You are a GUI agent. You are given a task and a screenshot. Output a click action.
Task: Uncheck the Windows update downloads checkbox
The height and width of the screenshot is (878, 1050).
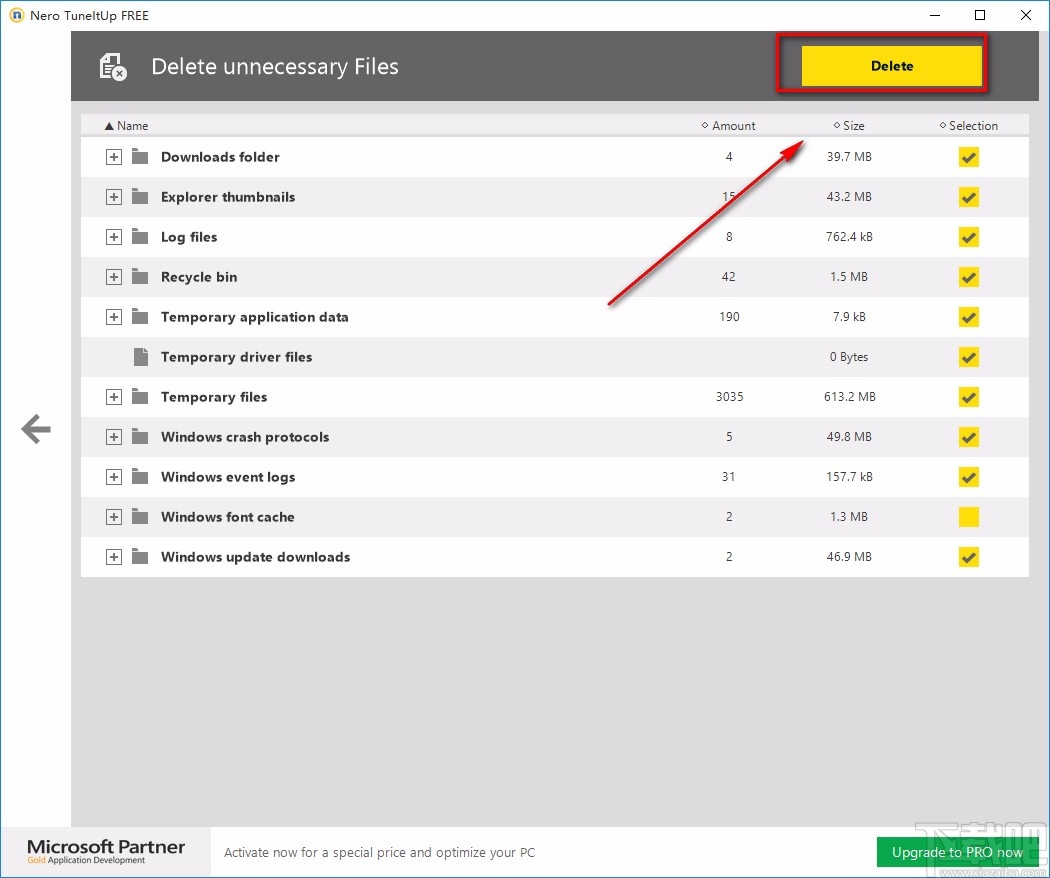[968, 557]
